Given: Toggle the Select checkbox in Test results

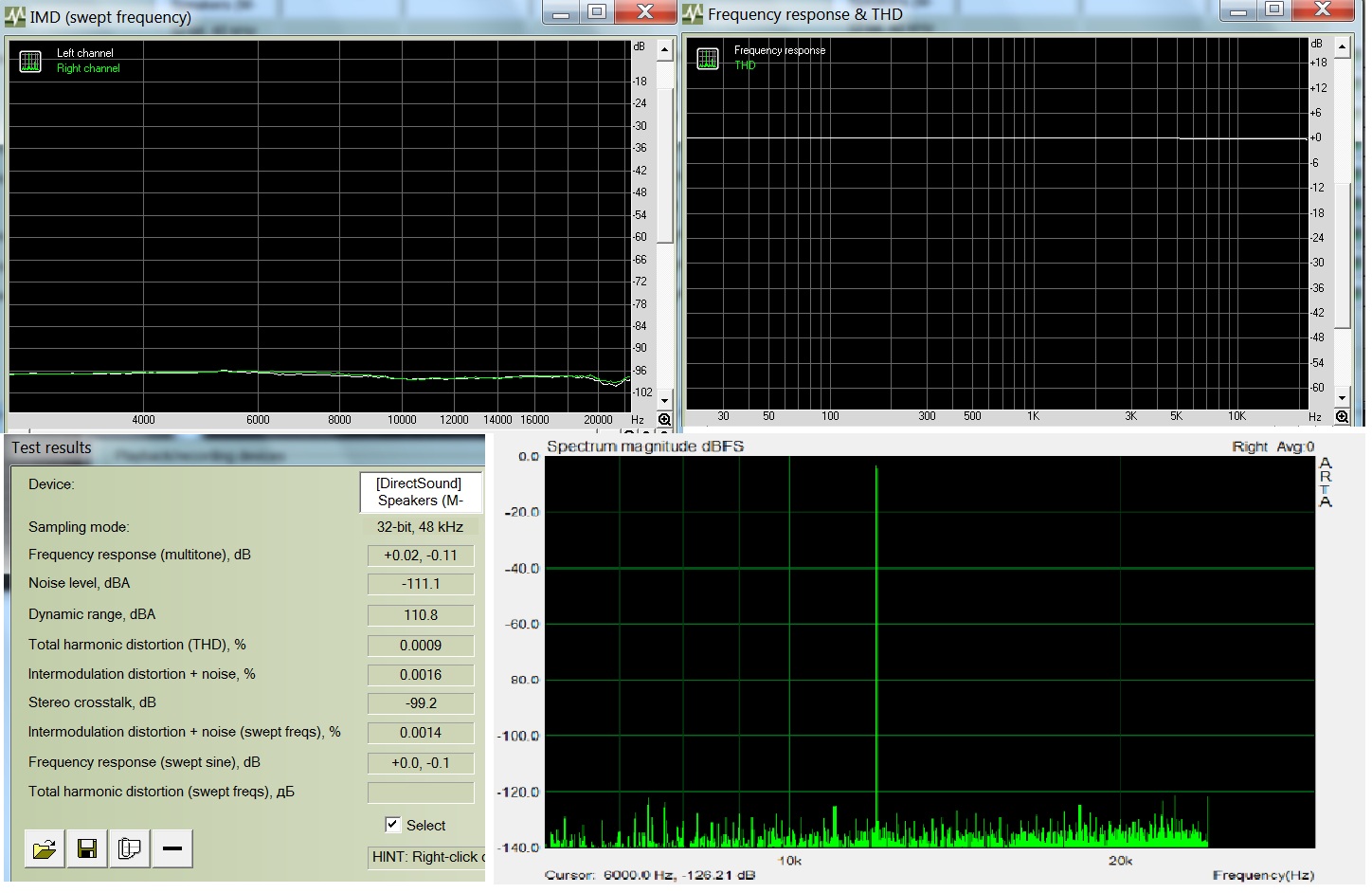Looking at the screenshot, I should tap(392, 825).
